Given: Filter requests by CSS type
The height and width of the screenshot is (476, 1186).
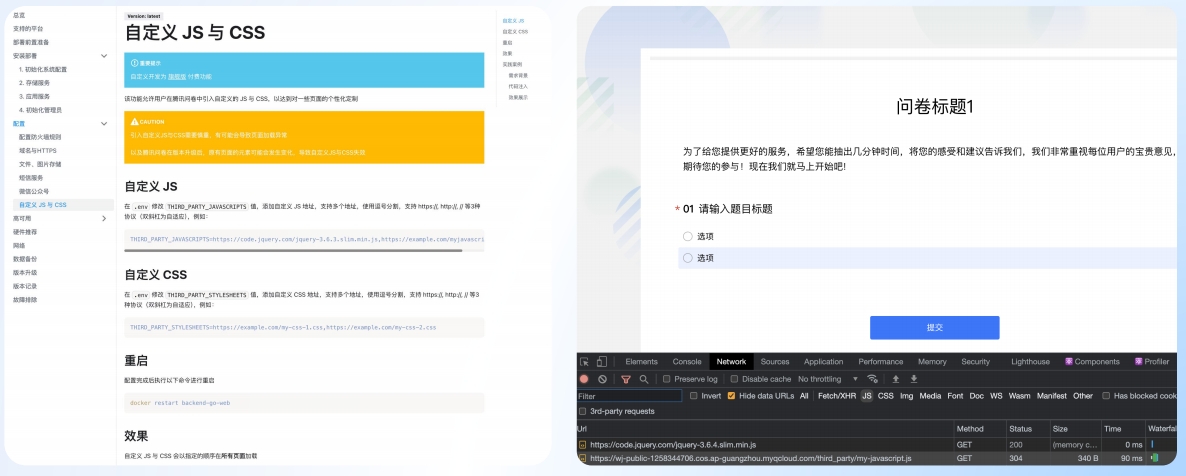Looking at the screenshot, I should point(886,396).
